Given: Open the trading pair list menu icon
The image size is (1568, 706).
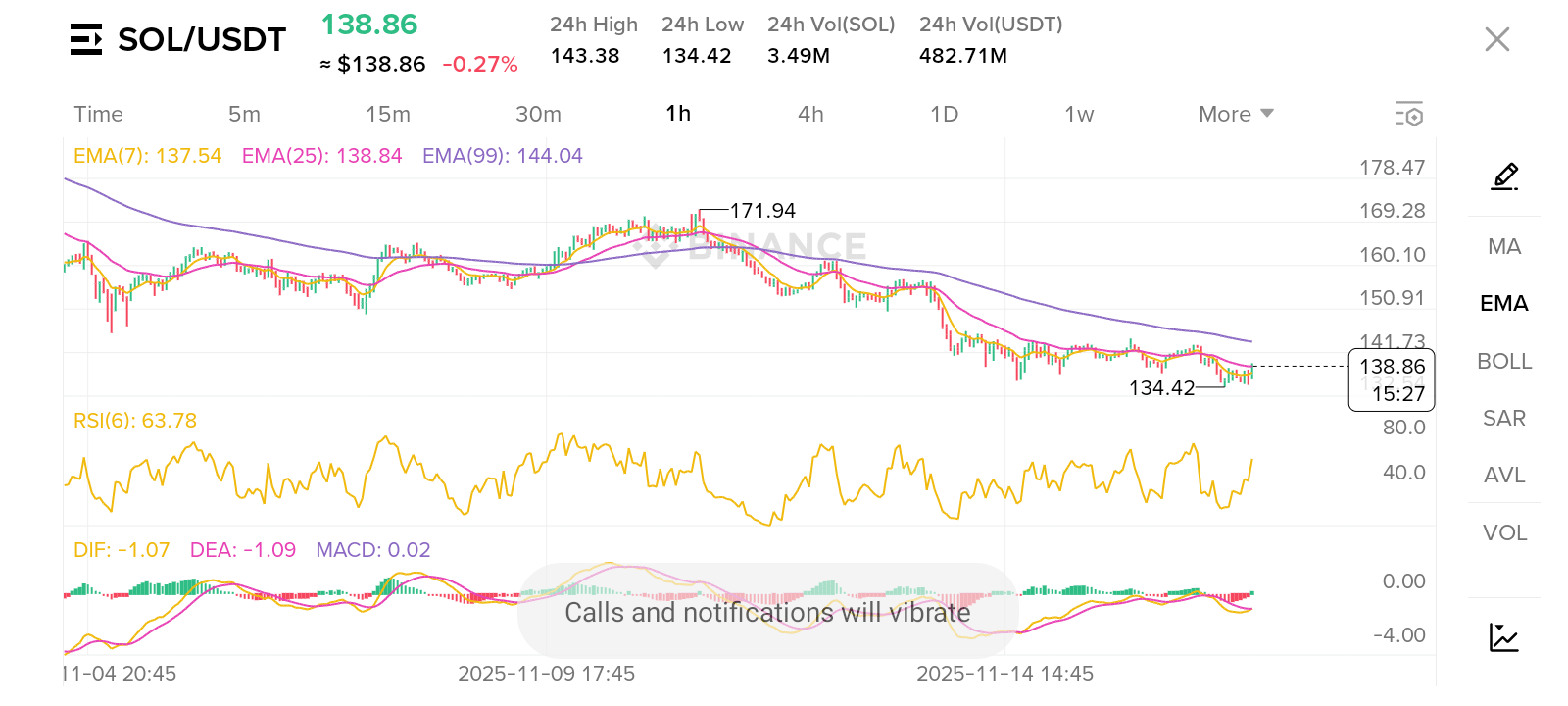Looking at the screenshot, I should click(86, 40).
